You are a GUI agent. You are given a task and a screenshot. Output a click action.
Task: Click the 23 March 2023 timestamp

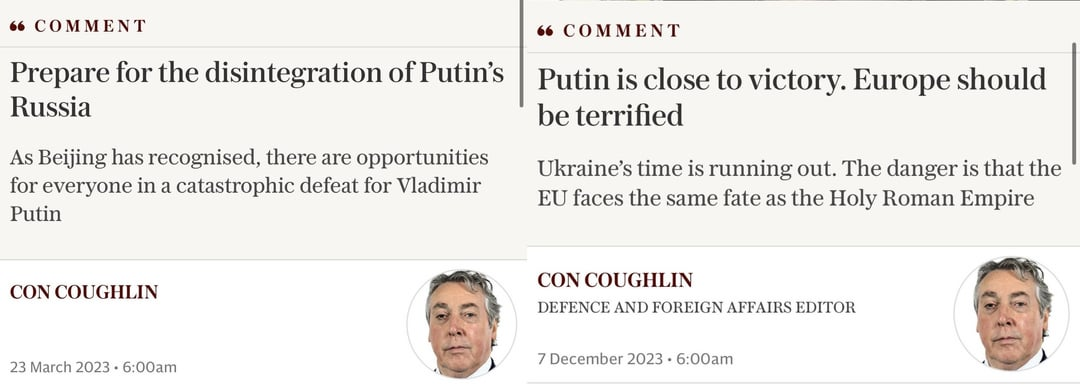click(93, 367)
